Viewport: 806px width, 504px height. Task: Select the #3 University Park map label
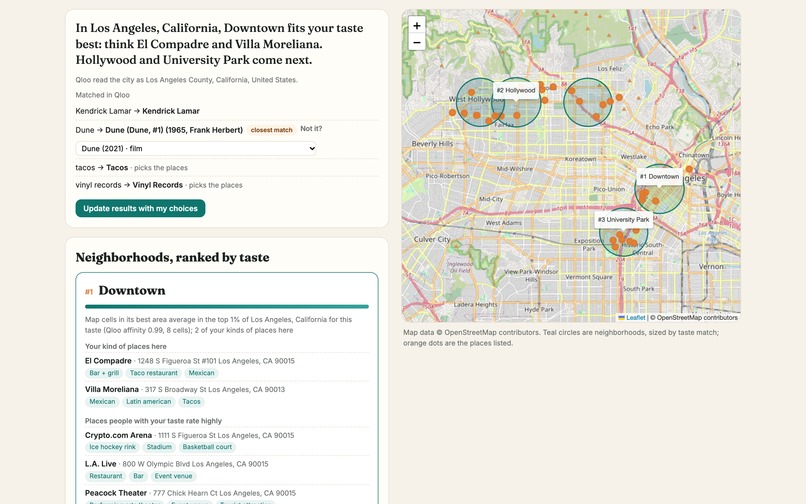624,220
